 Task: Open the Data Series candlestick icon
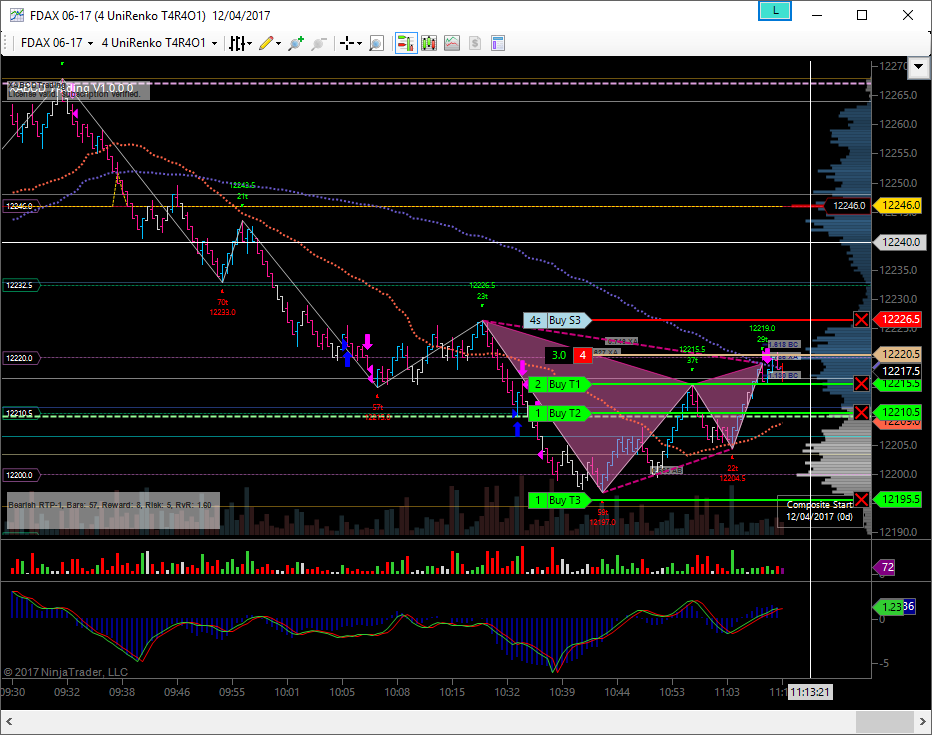pos(429,43)
